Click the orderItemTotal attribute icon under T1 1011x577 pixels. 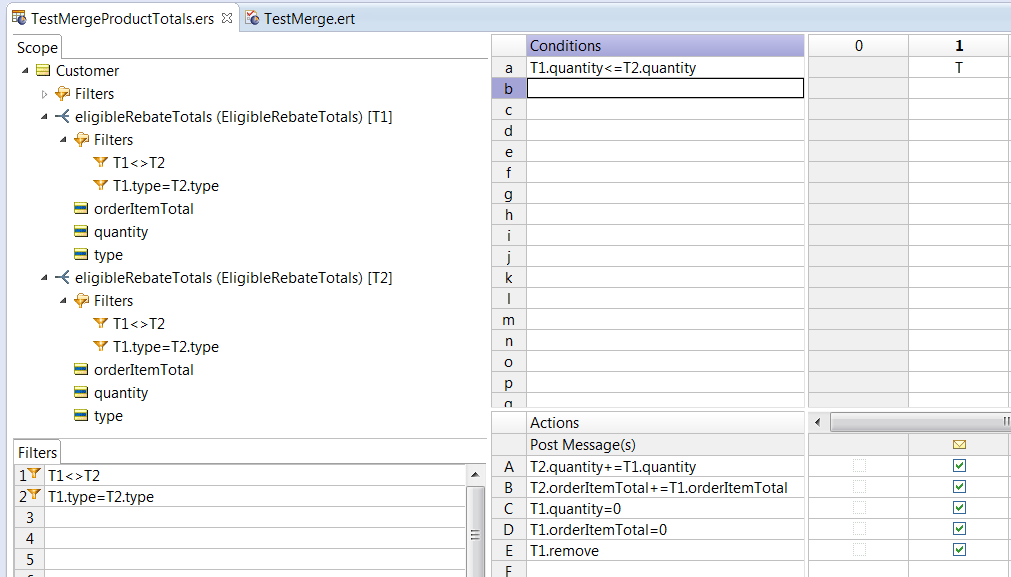coord(81,208)
